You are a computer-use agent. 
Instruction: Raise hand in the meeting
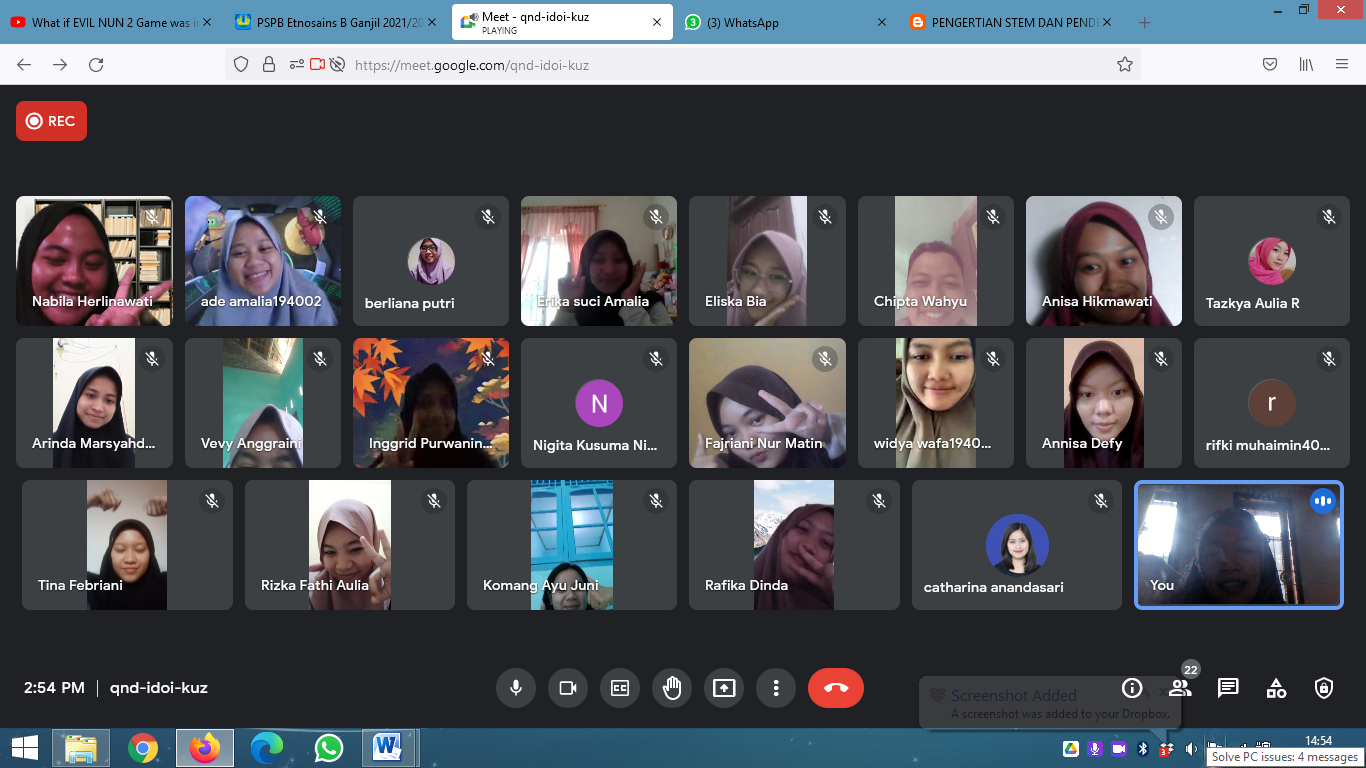click(672, 688)
